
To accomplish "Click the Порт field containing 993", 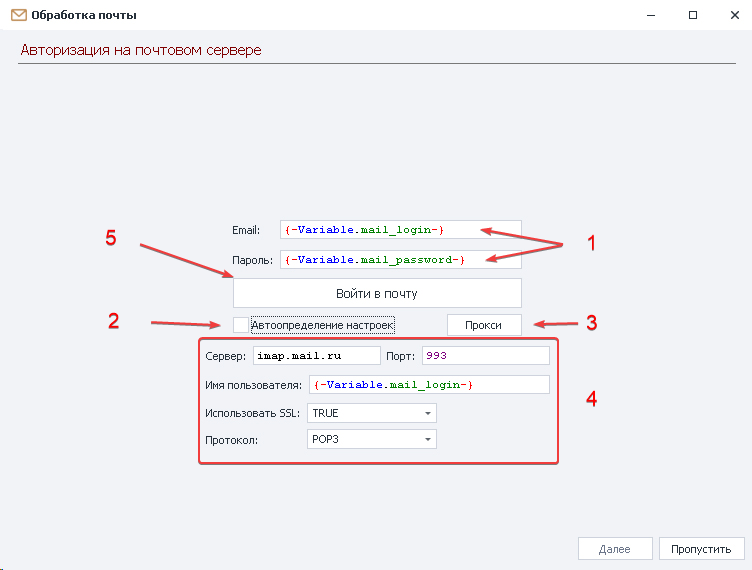I will [485, 355].
